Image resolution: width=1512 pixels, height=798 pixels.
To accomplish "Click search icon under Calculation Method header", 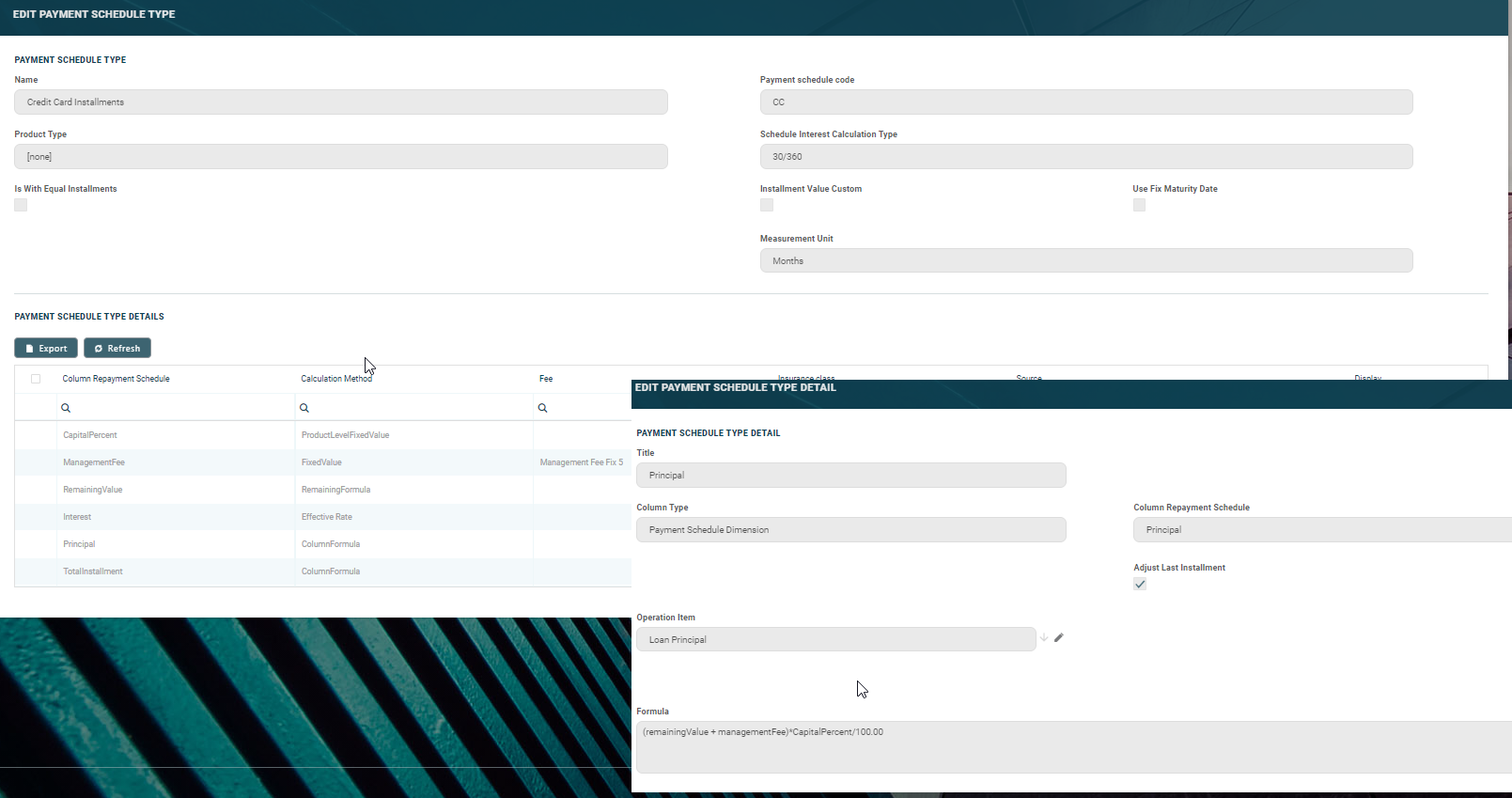I will click(304, 408).
